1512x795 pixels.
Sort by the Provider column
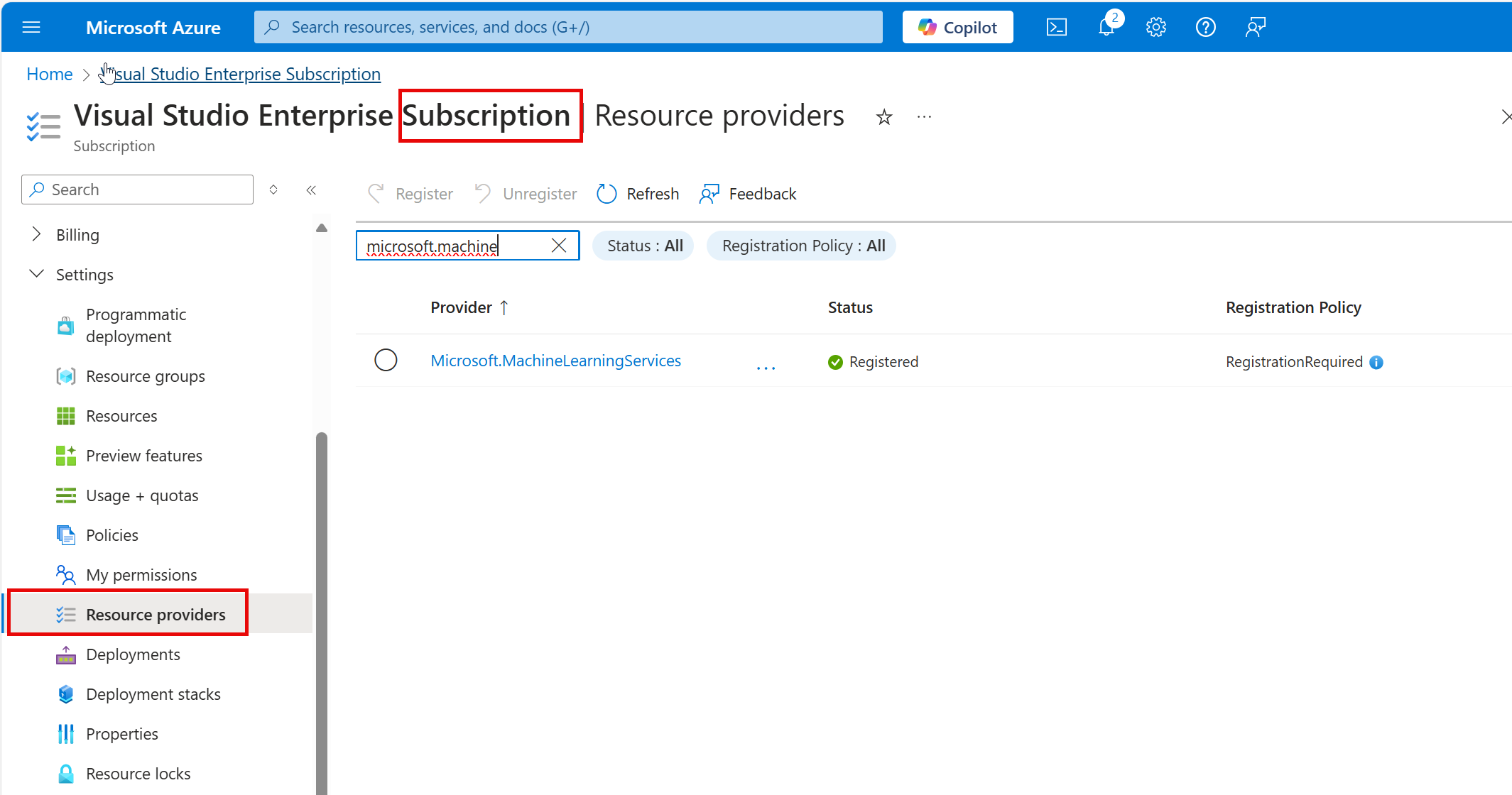(469, 307)
